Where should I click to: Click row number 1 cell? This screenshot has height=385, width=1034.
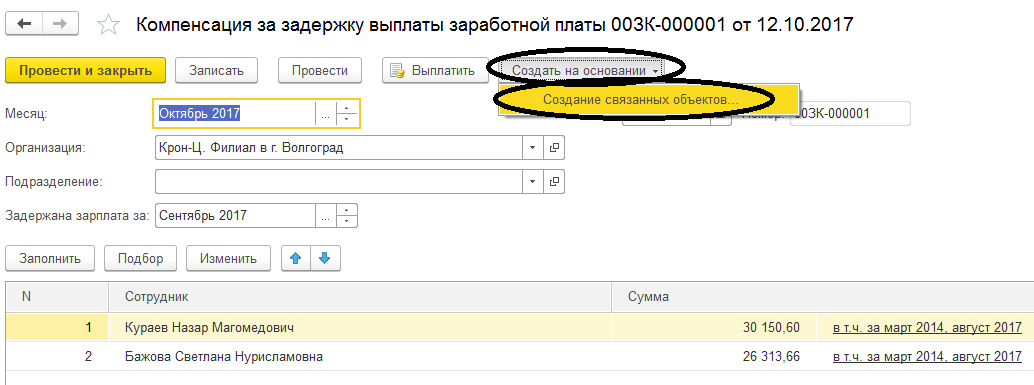[x=57, y=327]
